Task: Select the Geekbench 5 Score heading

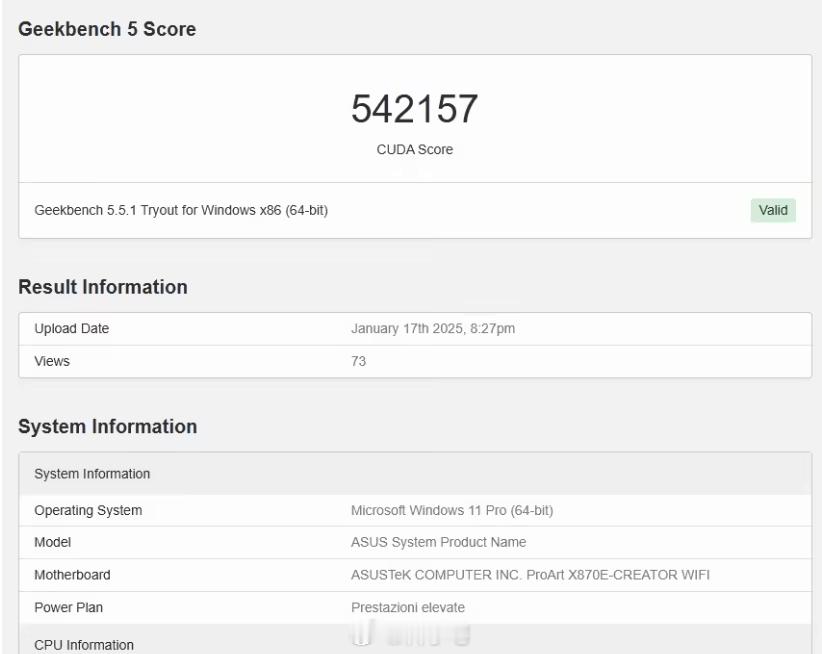Action: point(107,29)
